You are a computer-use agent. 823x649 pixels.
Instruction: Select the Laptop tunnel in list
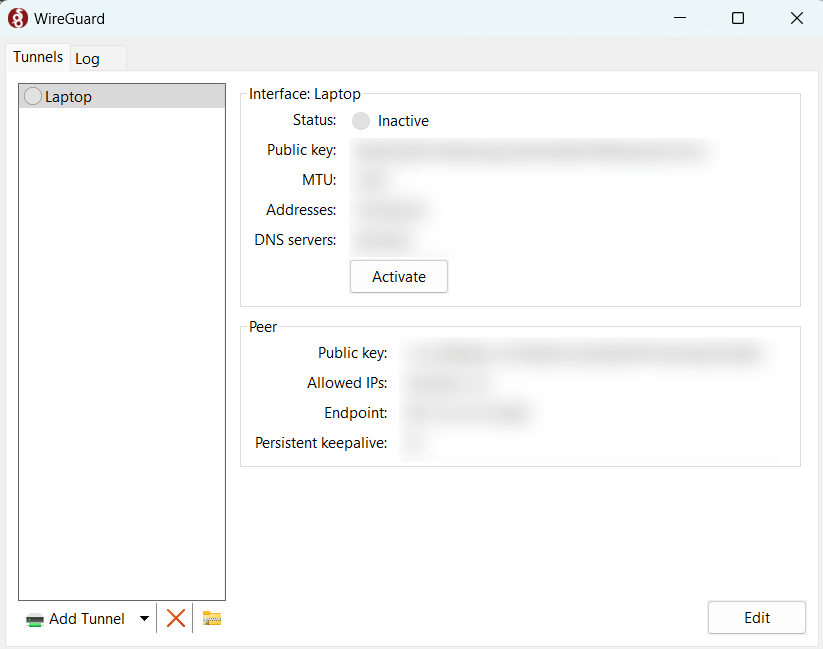(122, 96)
